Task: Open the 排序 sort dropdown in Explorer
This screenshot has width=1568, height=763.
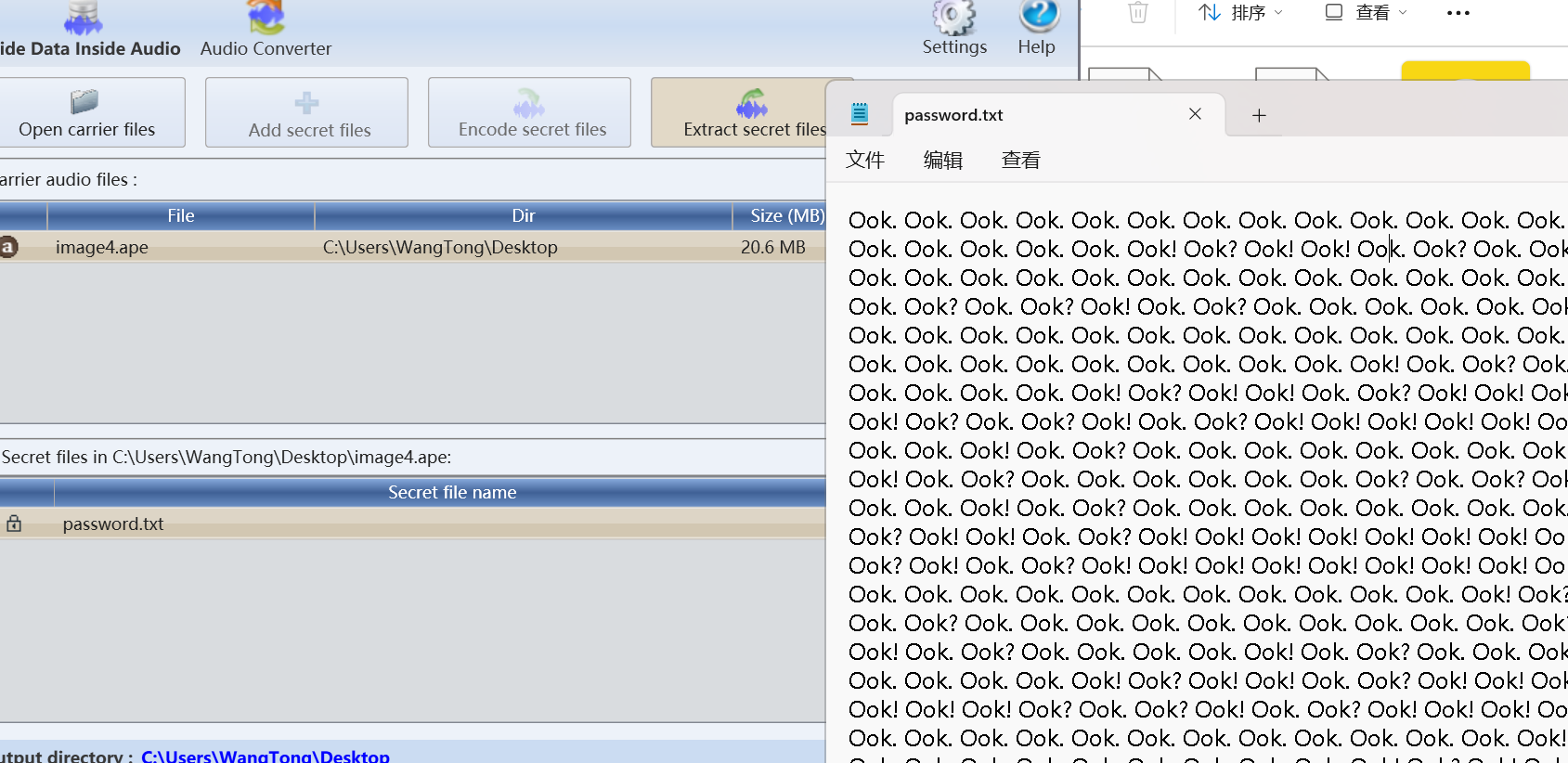Action: (1241, 12)
